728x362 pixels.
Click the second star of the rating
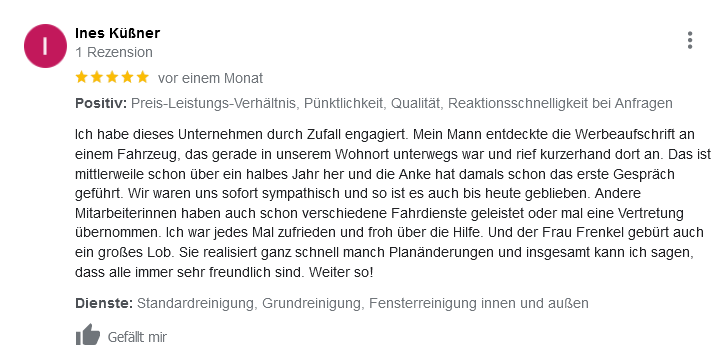97,77
